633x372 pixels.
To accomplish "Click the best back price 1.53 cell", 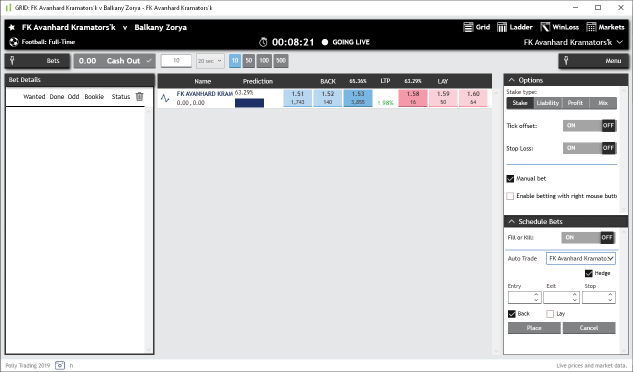I will click(x=358, y=98).
